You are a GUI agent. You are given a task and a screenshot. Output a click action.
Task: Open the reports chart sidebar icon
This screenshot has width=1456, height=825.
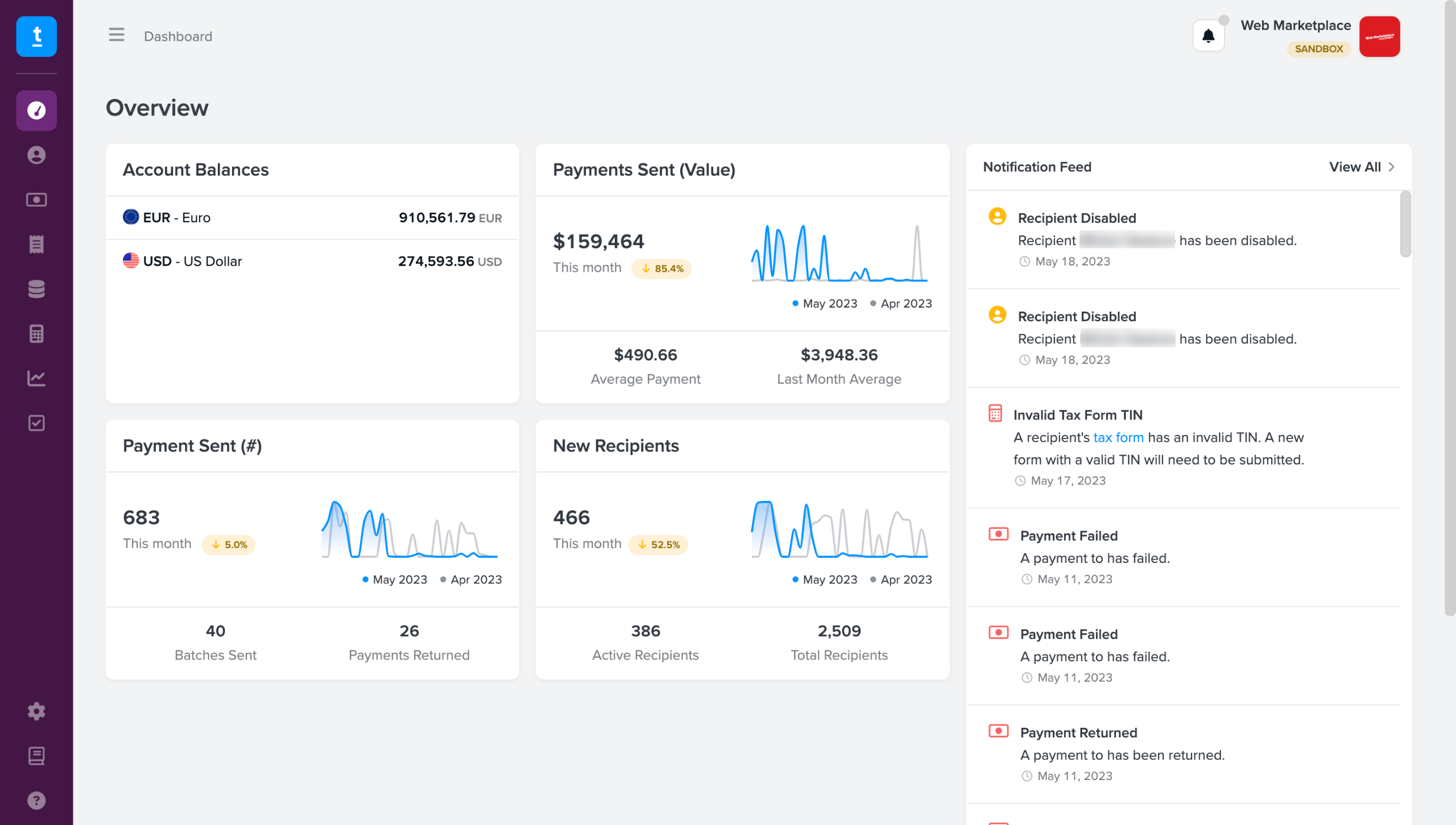tap(36, 378)
